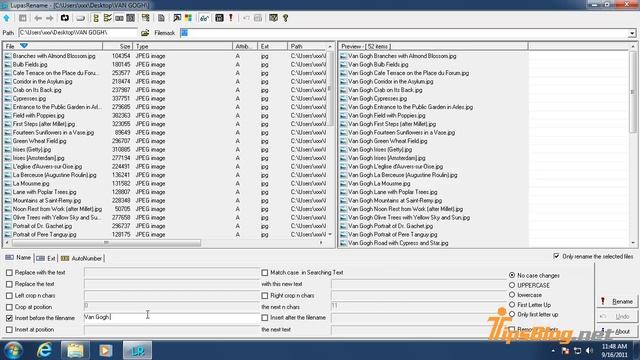Tick the 'Left crop n chars' checkbox
The width and height of the screenshot is (640, 360).
point(9,295)
